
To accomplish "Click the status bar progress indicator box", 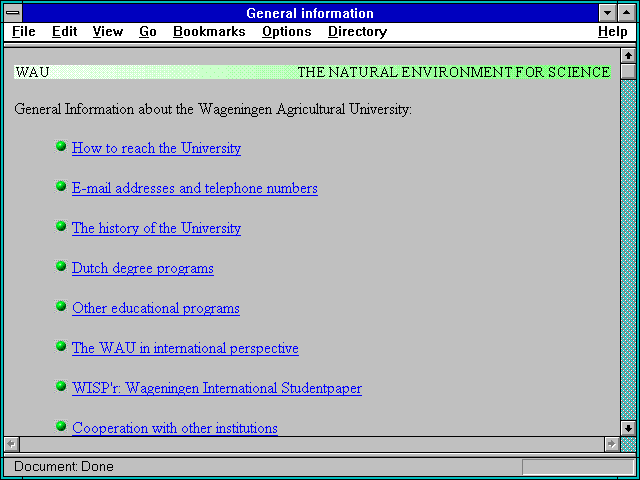I will click(578, 467).
